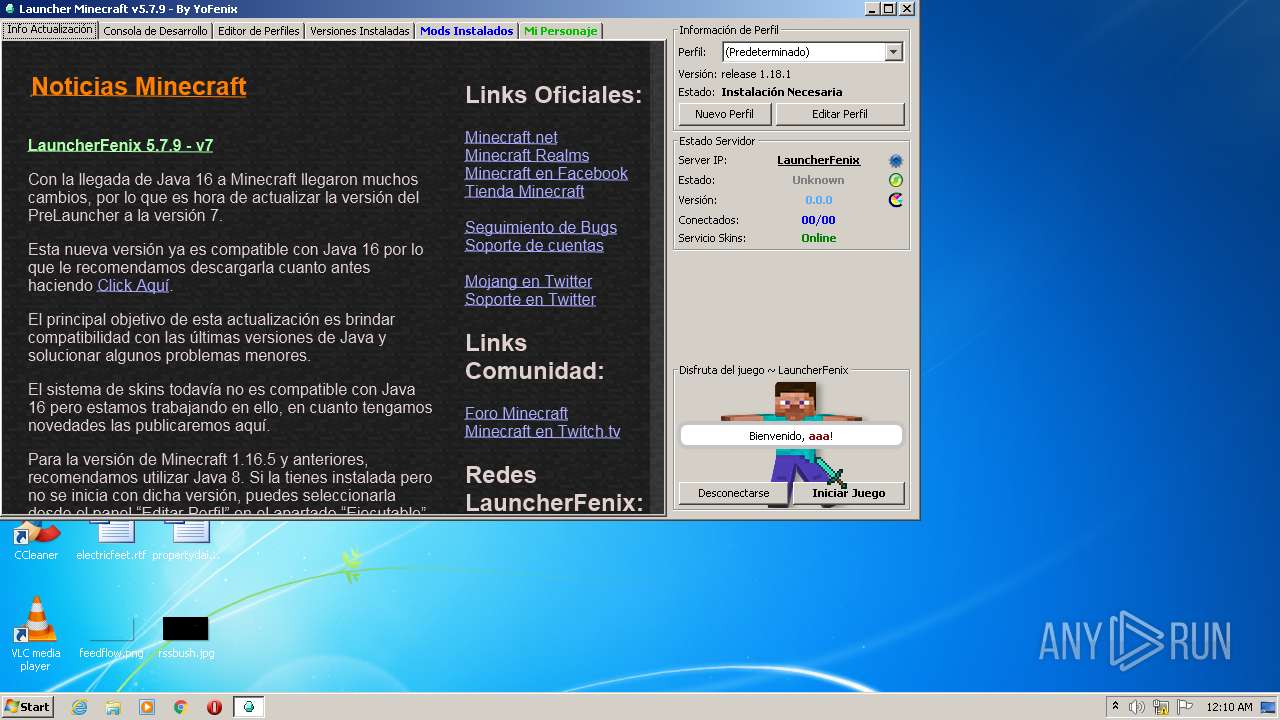Select rssbush.jpg desktop image
The image size is (1280, 720).
point(186,637)
